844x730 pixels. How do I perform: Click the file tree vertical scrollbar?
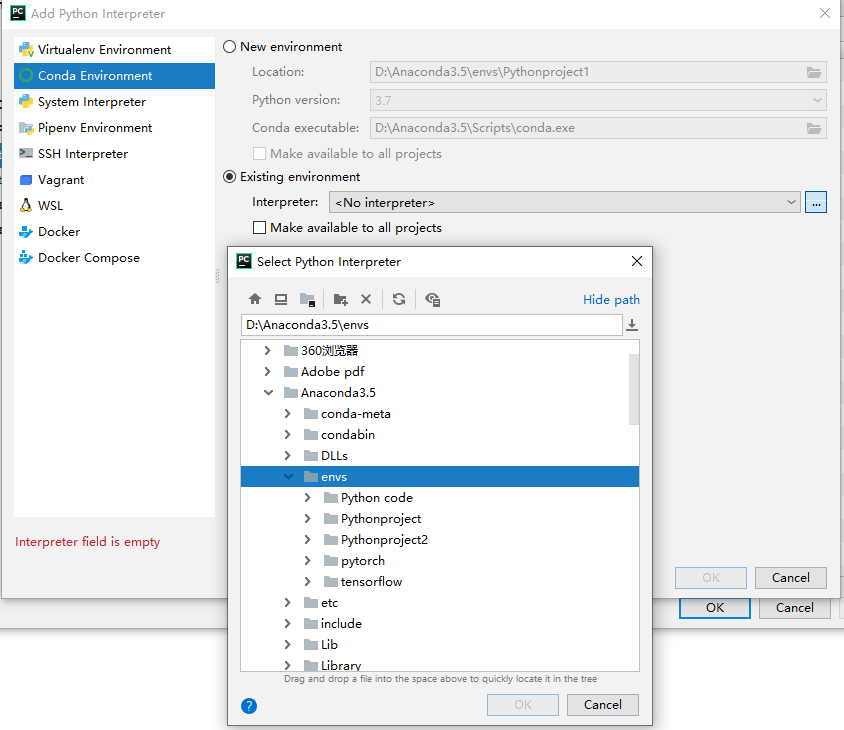(x=634, y=389)
